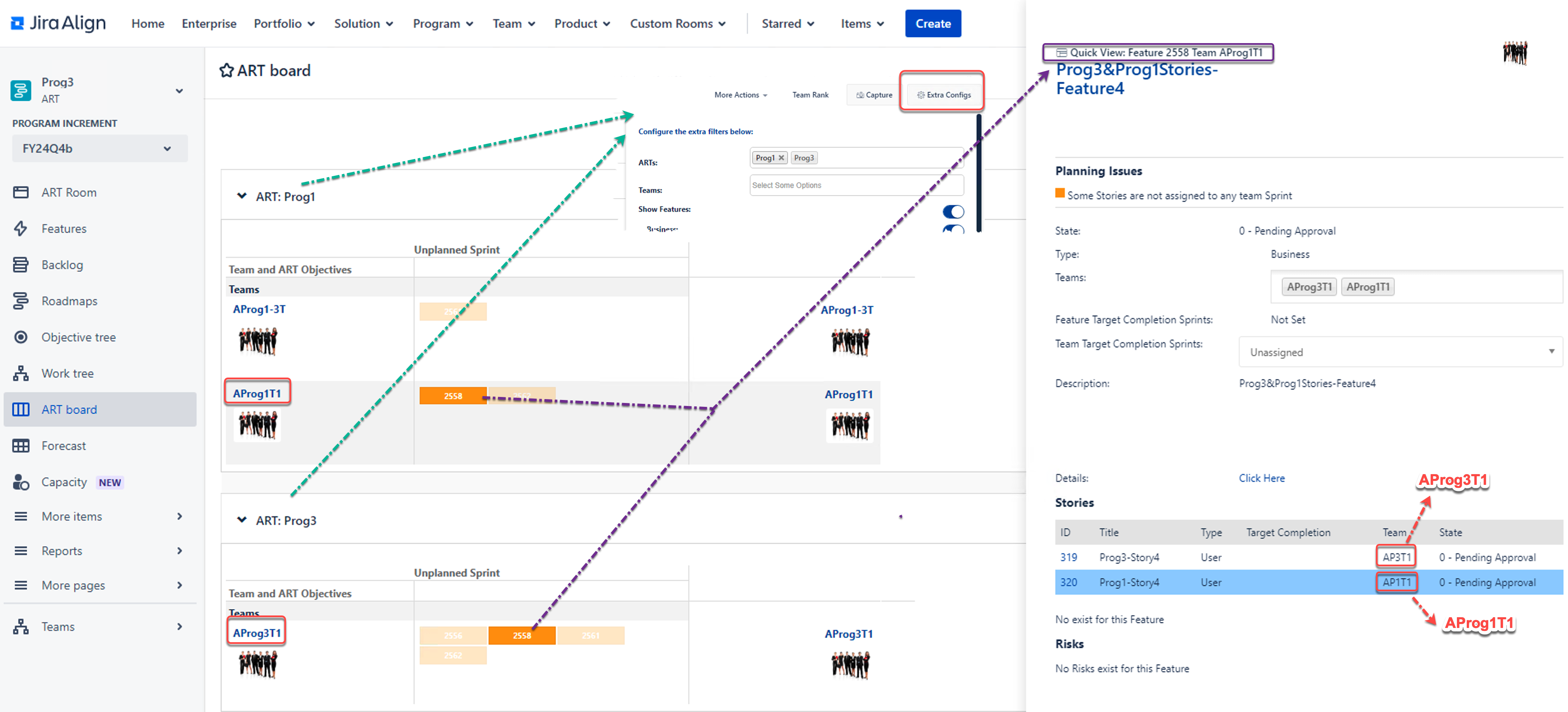This screenshot has height=712, width=1568.
Task: Open Team Target Completion Sprints dropdown
Action: coord(1400,352)
